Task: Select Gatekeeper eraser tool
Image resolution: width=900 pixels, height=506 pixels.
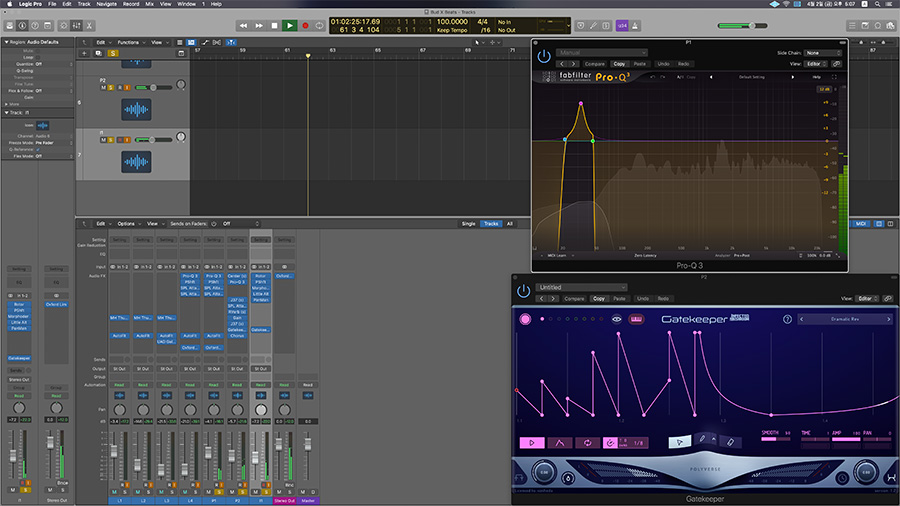Action: click(730, 442)
